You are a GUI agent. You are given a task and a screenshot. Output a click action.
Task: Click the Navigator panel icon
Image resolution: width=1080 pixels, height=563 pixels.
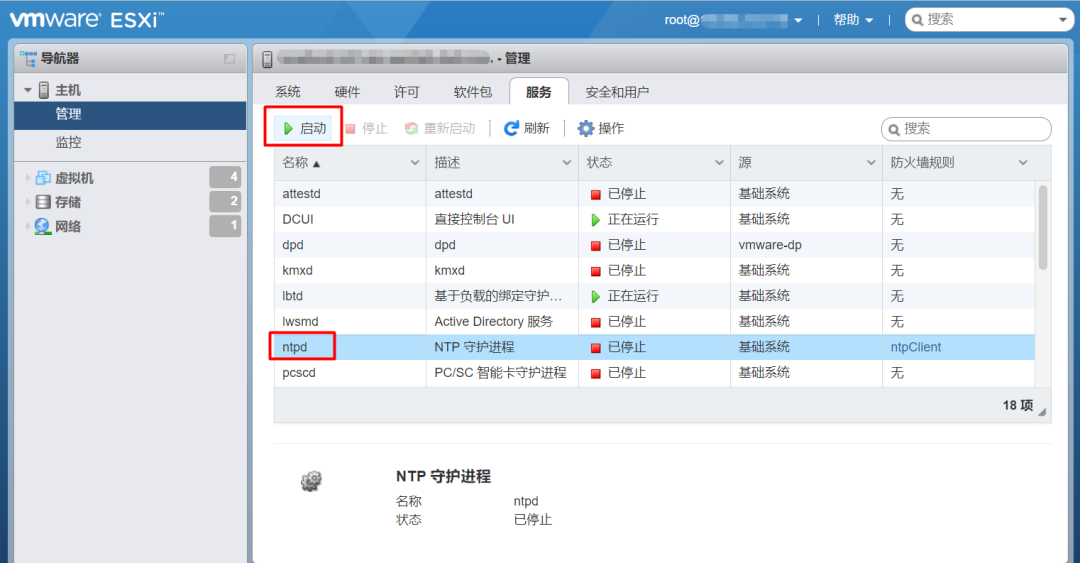click(x=28, y=59)
